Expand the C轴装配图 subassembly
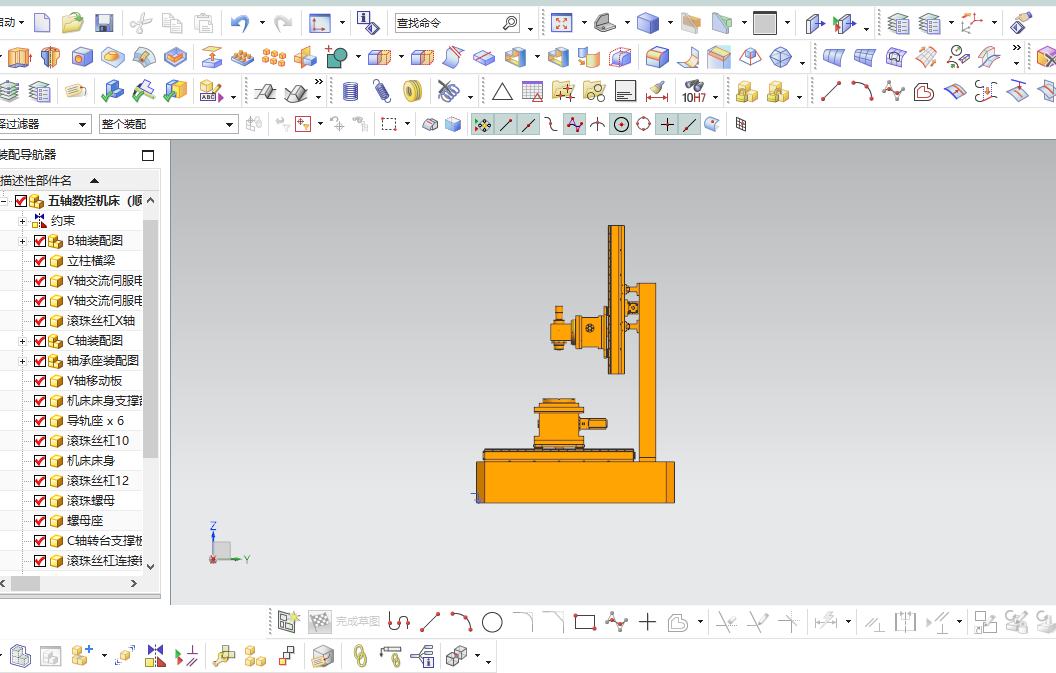The width and height of the screenshot is (1056, 673). tap(22, 341)
